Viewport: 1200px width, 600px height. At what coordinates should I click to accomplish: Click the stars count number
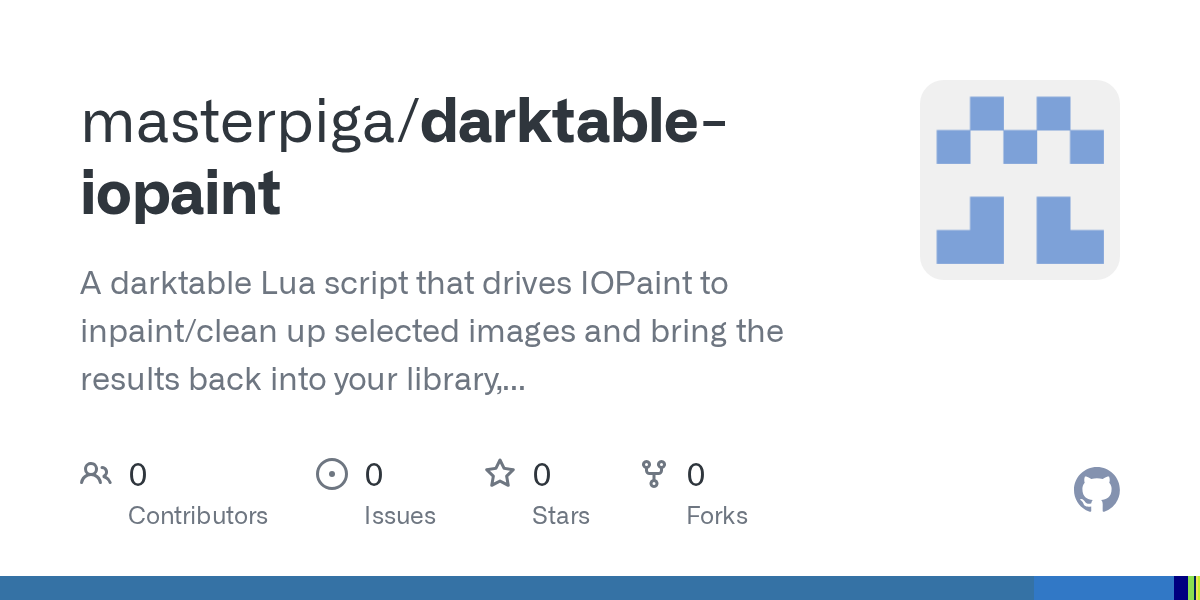point(542,475)
